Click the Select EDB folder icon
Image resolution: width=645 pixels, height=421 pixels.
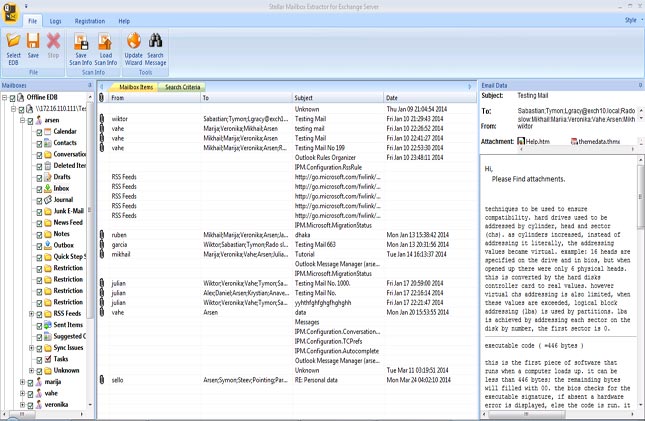point(13,41)
